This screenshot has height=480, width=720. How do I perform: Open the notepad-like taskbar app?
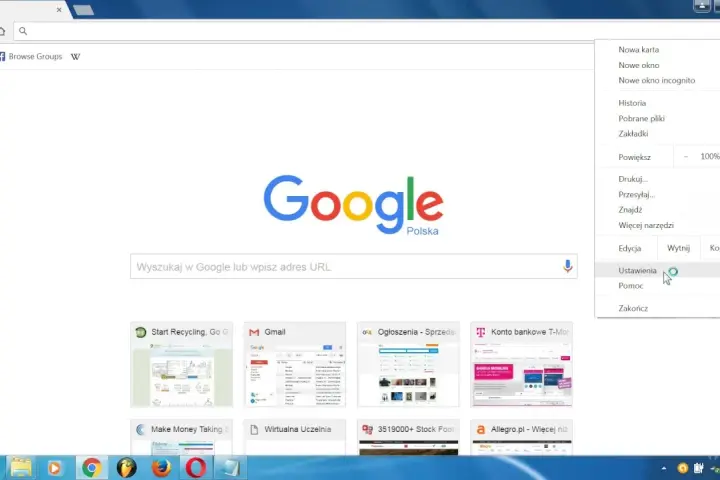tap(230, 468)
